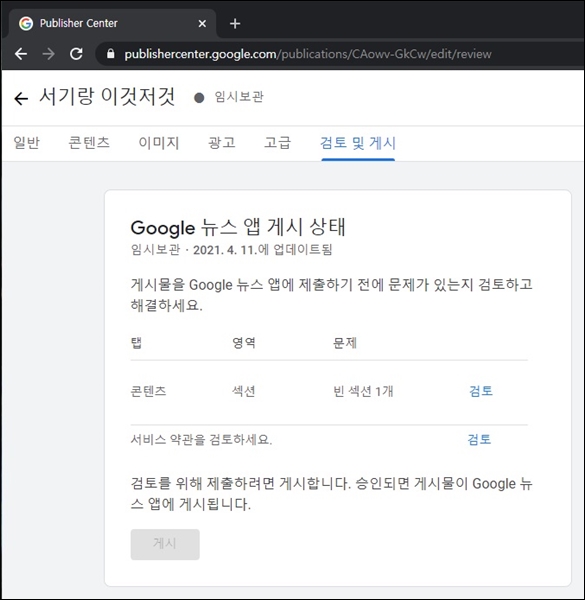Click the browser back arrow
The image size is (585, 600).
coord(21,54)
